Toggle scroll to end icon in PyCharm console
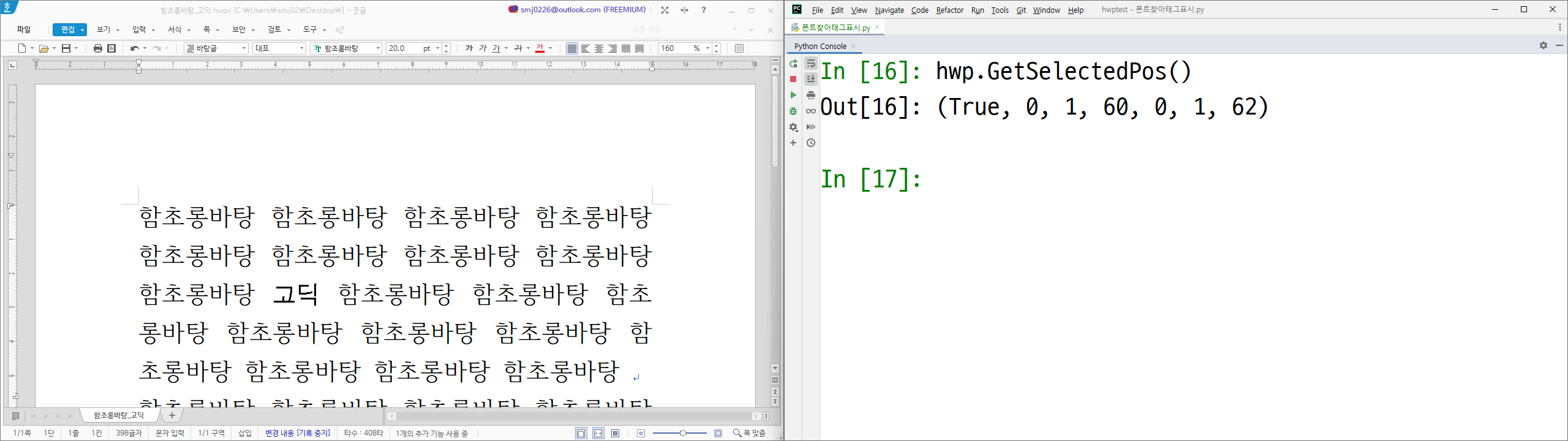Screen dimensions: 1568x441 click(811, 78)
